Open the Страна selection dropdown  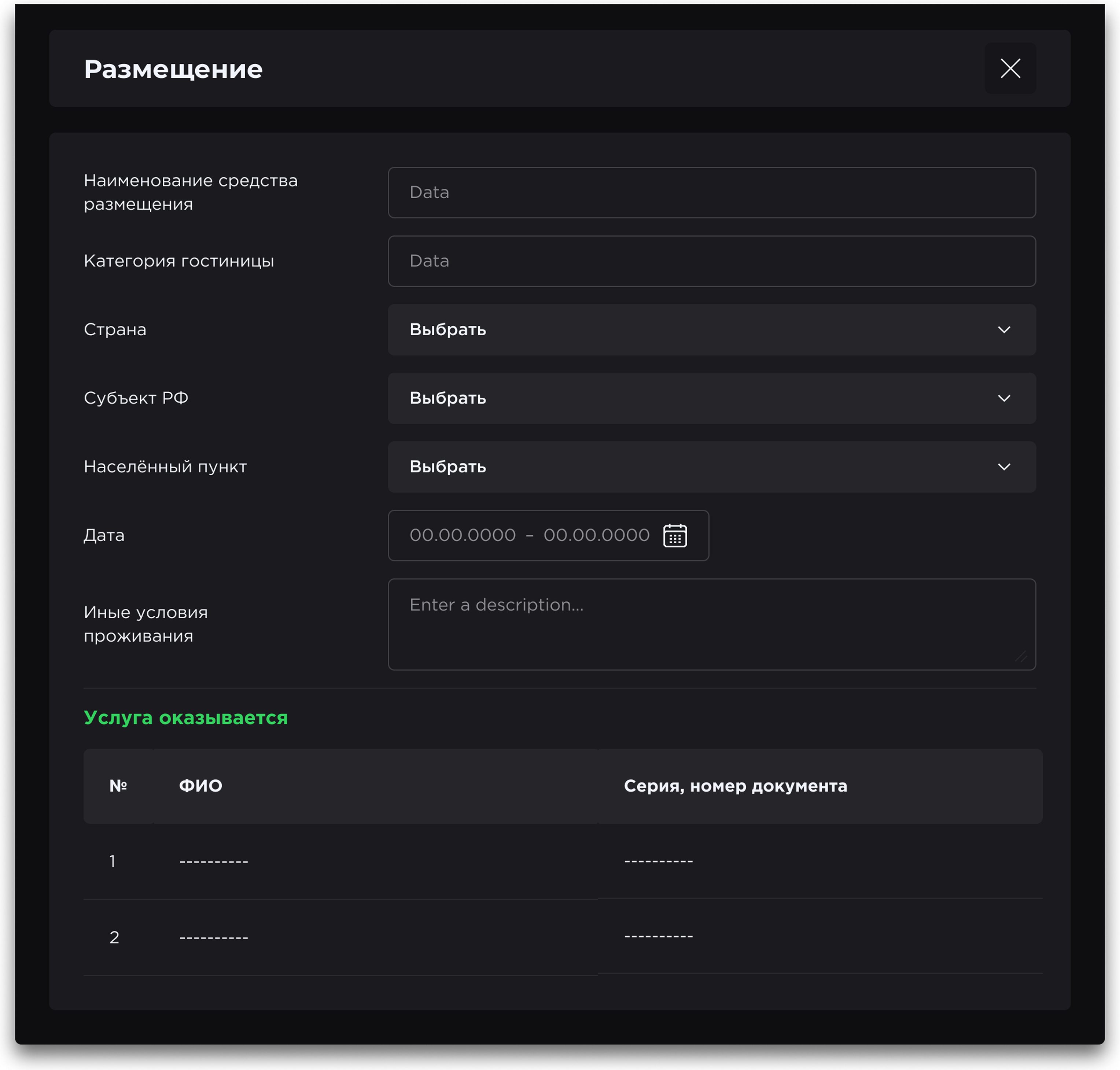pyautogui.click(x=685, y=330)
